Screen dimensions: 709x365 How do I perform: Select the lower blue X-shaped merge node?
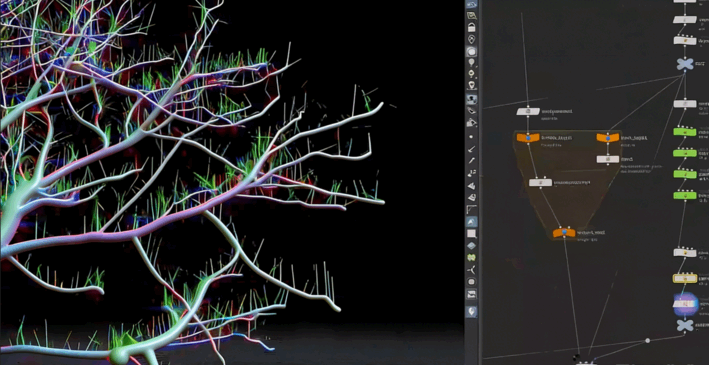685,325
